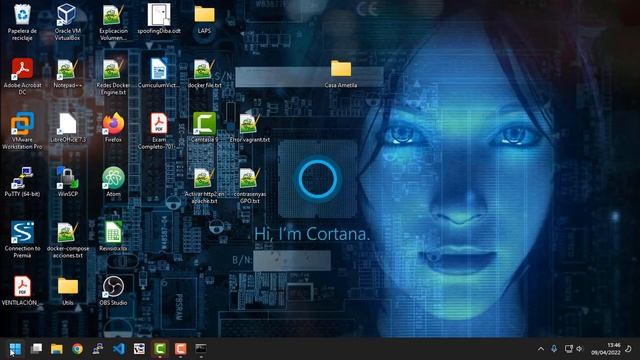
Task: Open Task View in the taskbar
Action: click(36, 349)
